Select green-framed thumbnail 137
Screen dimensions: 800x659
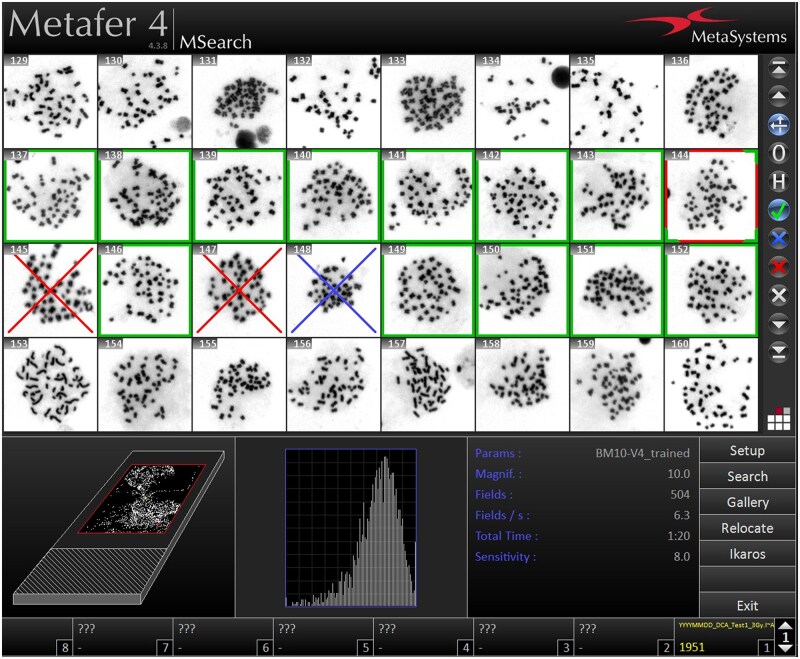[x=50, y=196]
